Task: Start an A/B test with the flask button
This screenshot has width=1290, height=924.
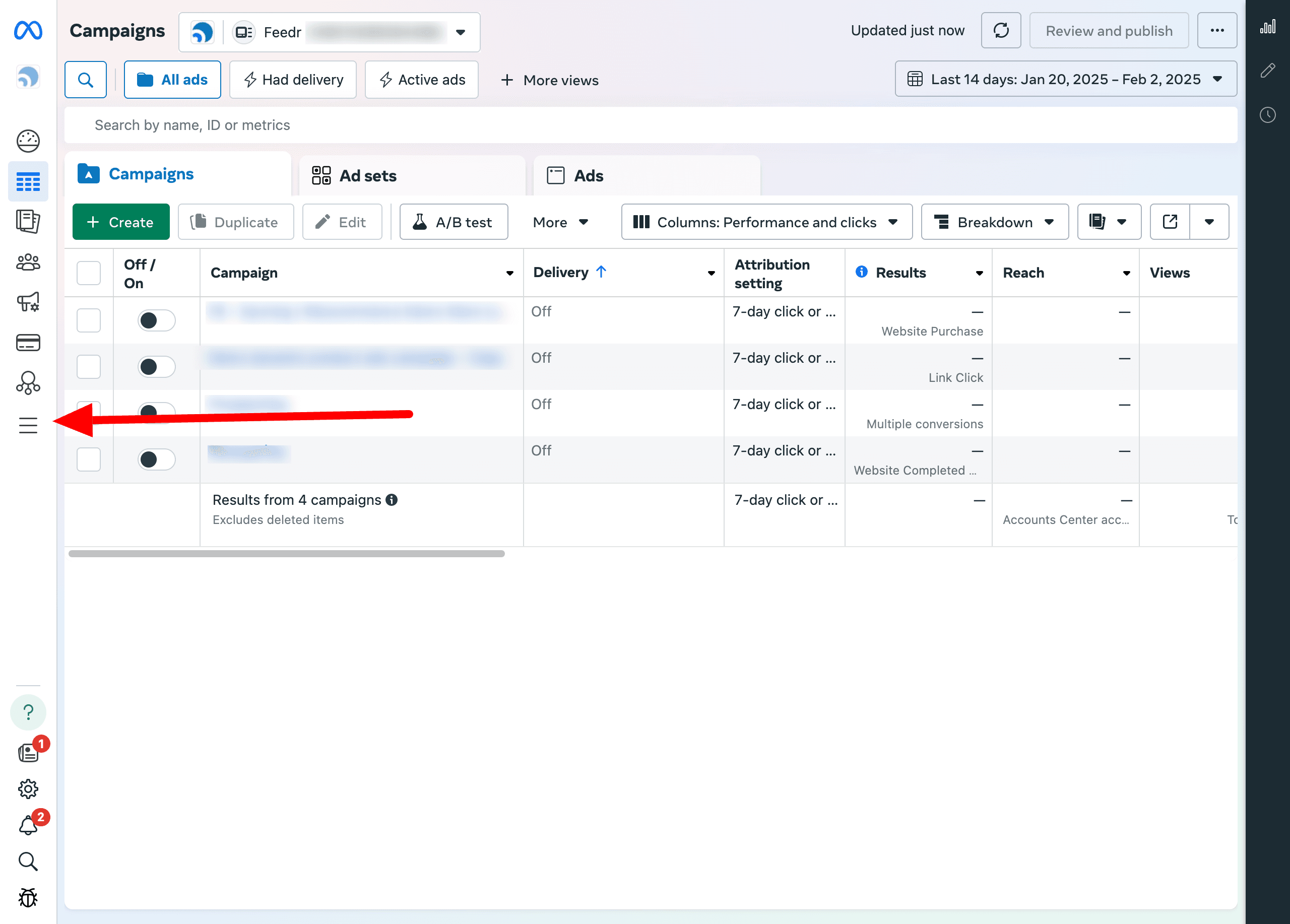Action: pos(454,222)
